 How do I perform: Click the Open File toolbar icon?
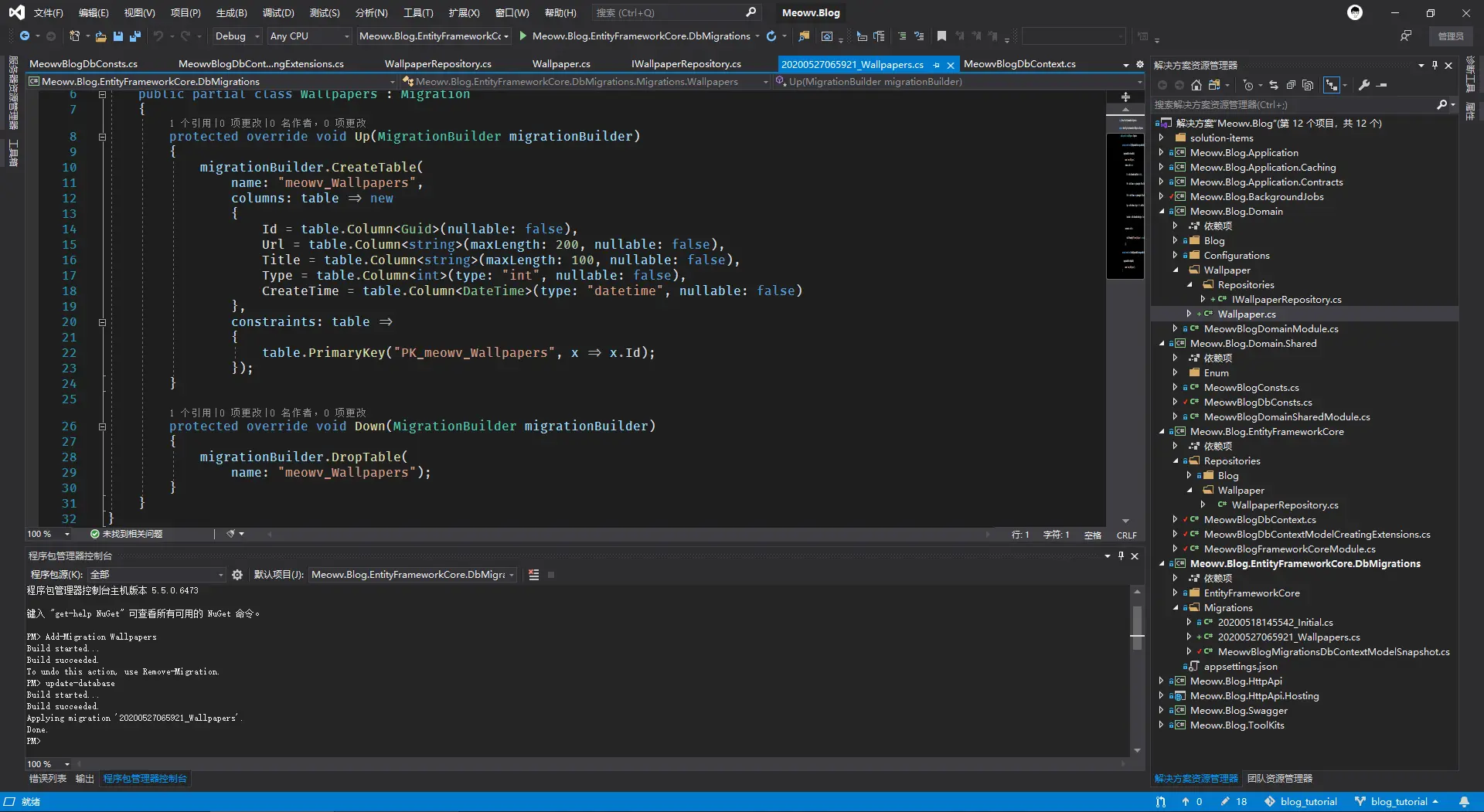coord(101,36)
